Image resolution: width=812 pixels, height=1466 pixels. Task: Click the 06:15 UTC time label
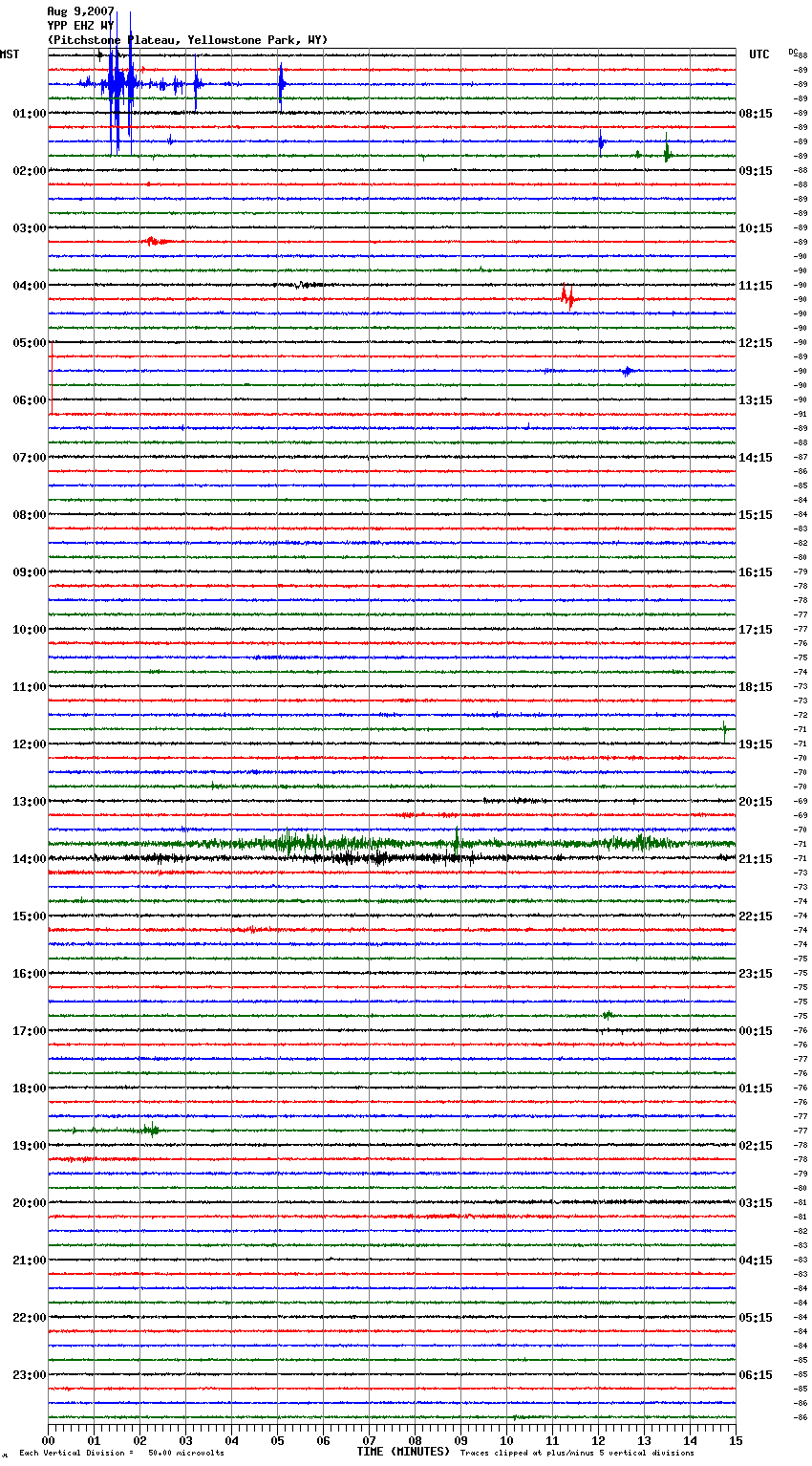pyautogui.click(x=756, y=1374)
